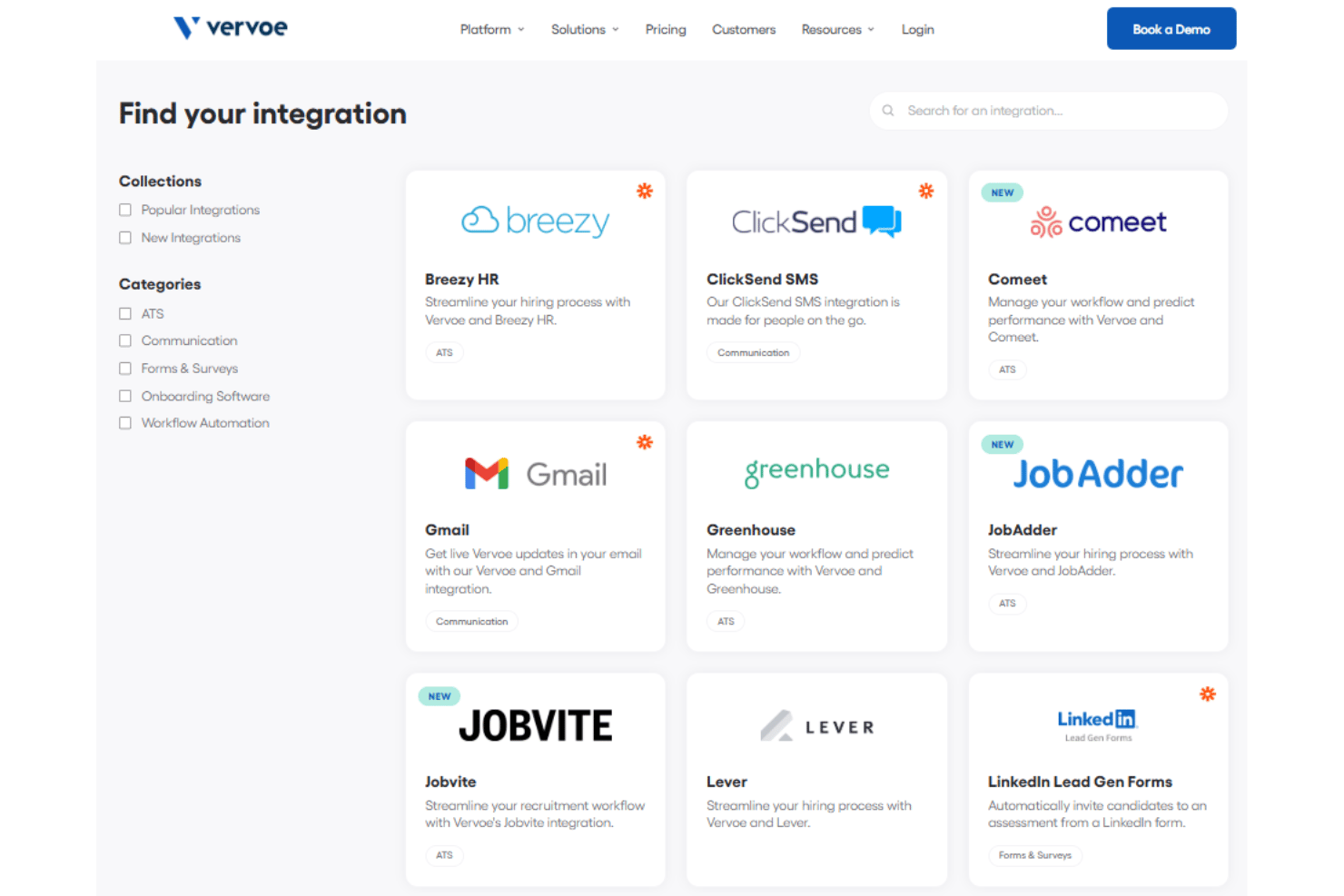Screen dimensions: 1344x896
Task: Click the search magnifier icon
Action: click(888, 111)
